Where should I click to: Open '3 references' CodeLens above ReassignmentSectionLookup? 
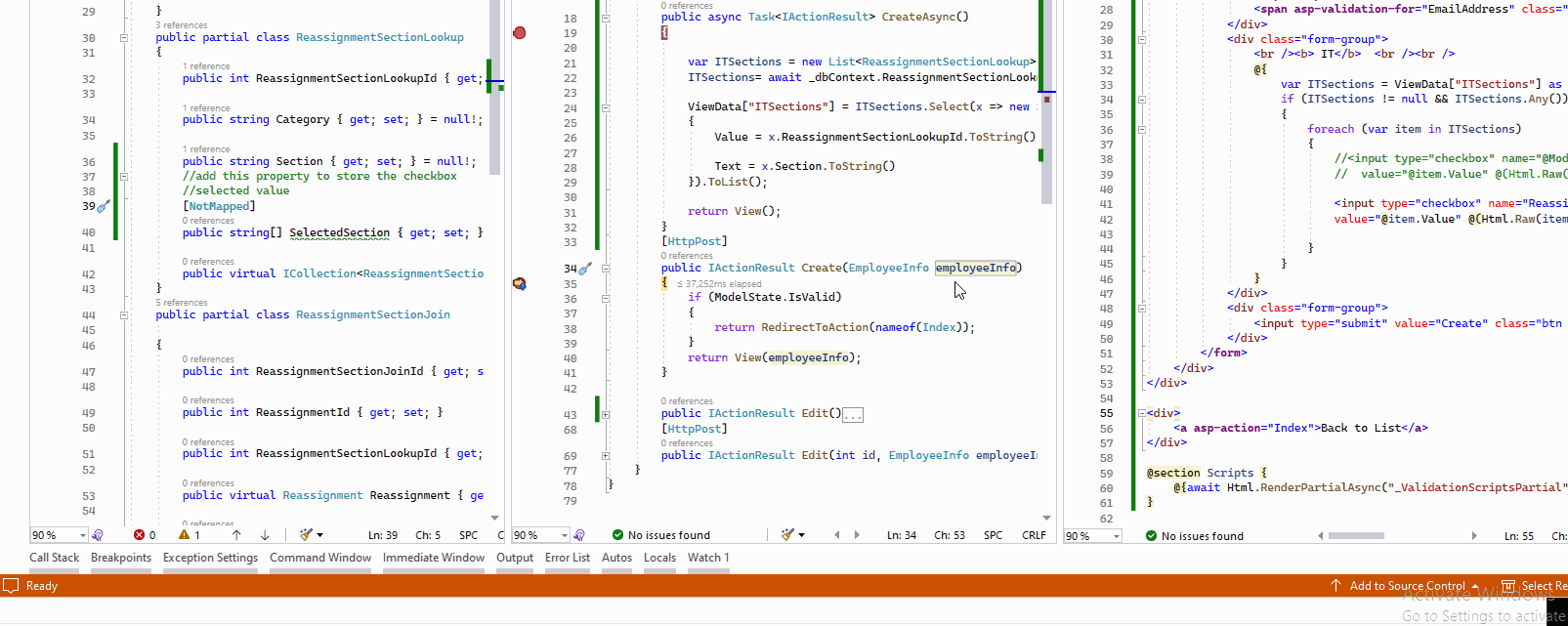[x=182, y=25]
